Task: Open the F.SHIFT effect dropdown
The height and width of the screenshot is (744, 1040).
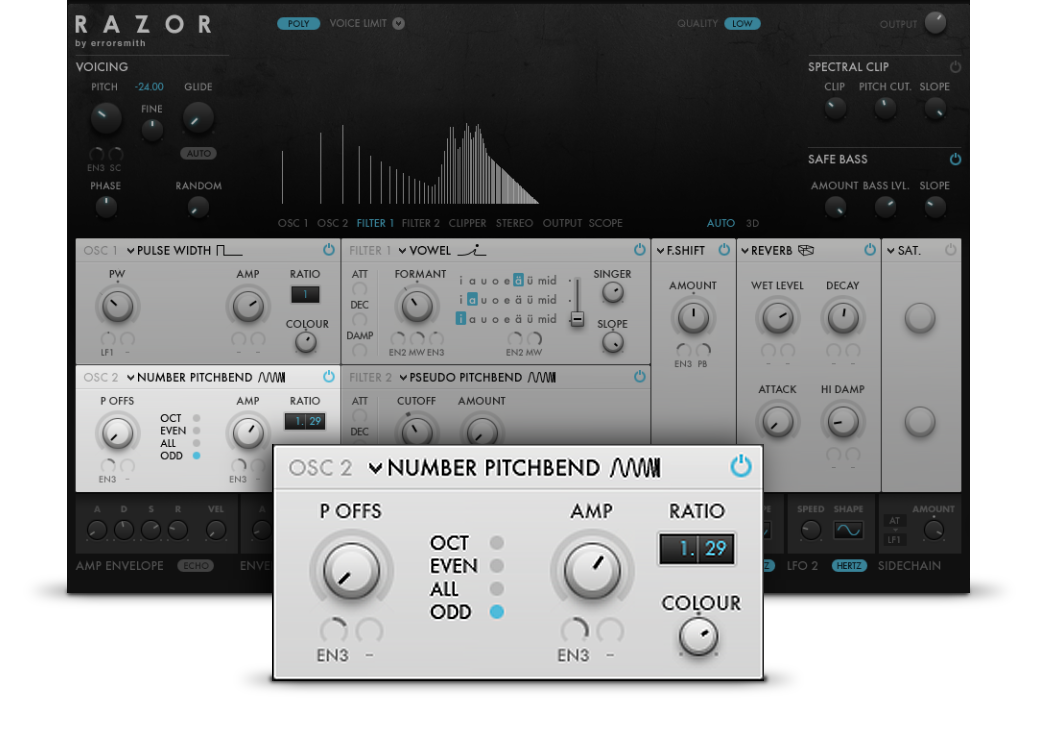Action: pos(661,251)
